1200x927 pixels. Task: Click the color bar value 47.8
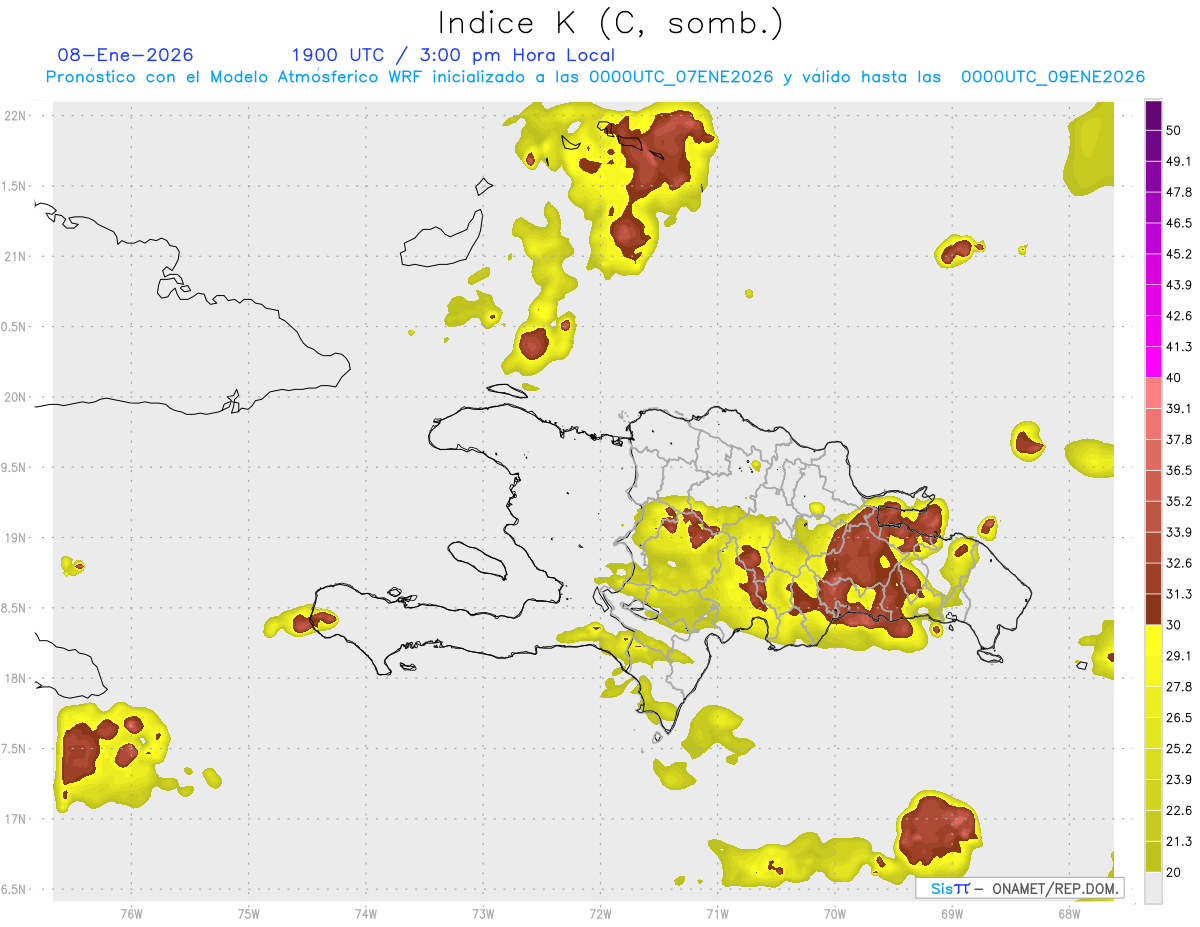click(x=1179, y=192)
